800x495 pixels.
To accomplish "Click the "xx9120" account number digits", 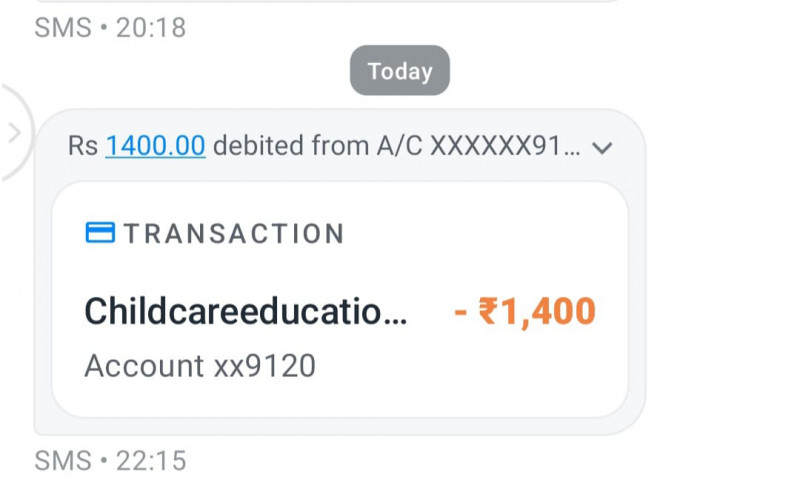I will 265,366.
